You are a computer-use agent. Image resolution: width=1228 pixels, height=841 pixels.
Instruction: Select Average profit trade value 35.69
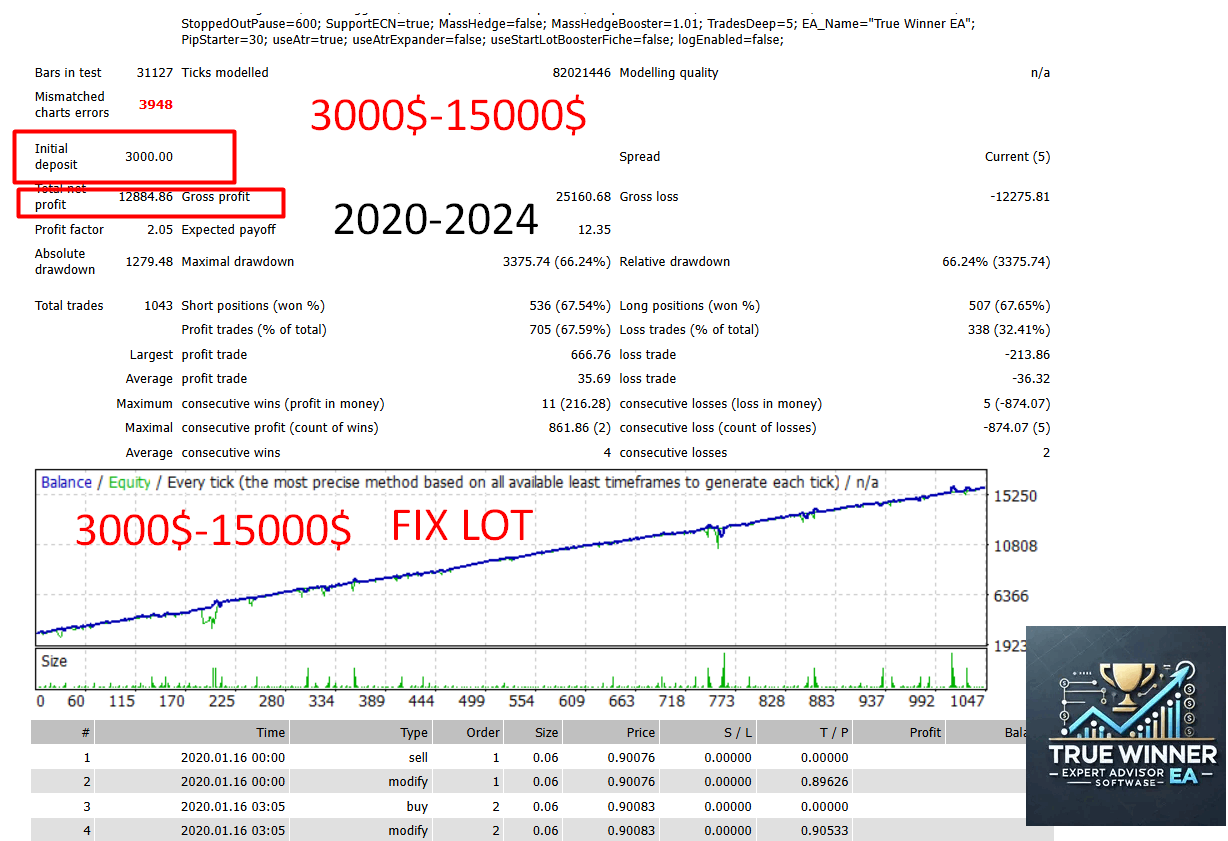click(x=594, y=379)
